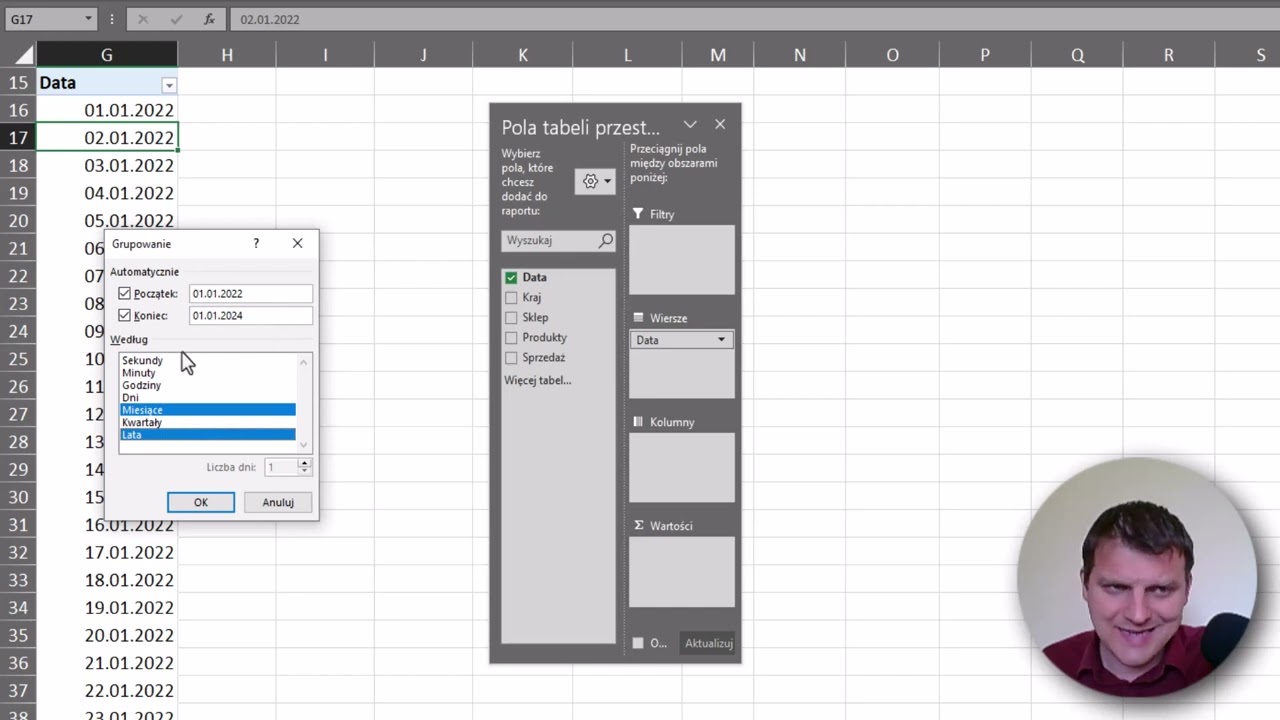Check the Sprzedaż field checkbox
This screenshot has width=1280, height=720.
pyautogui.click(x=511, y=357)
